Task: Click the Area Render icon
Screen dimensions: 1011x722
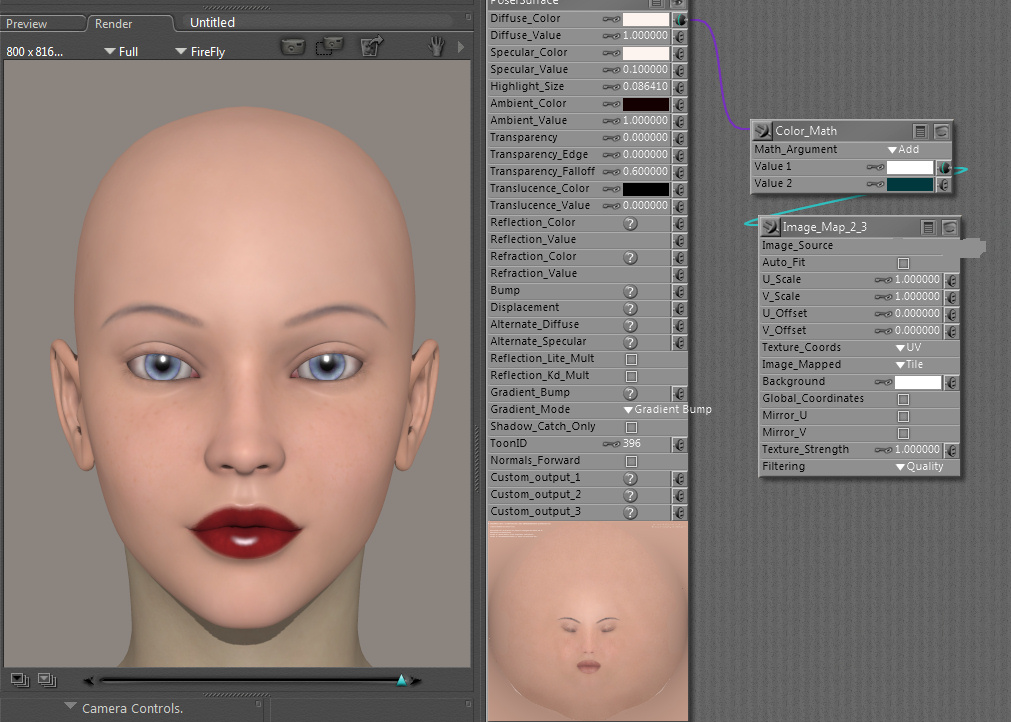Action: click(329, 48)
